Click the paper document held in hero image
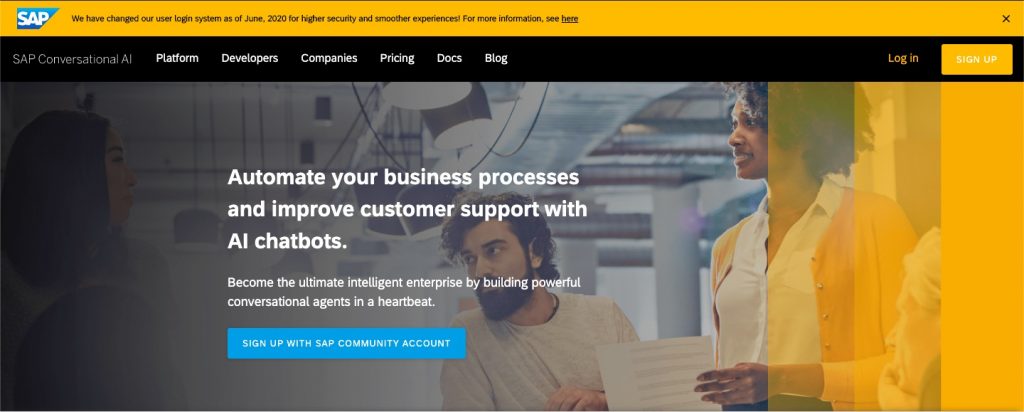 (x=655, y=372)
